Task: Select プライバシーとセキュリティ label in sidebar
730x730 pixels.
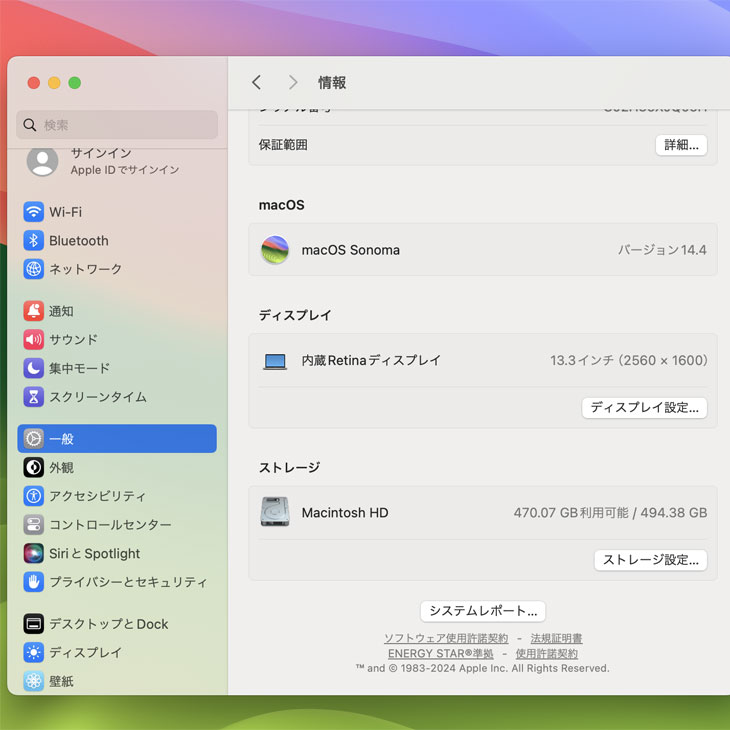Action: pyautogui.click(x=128, y=582)
